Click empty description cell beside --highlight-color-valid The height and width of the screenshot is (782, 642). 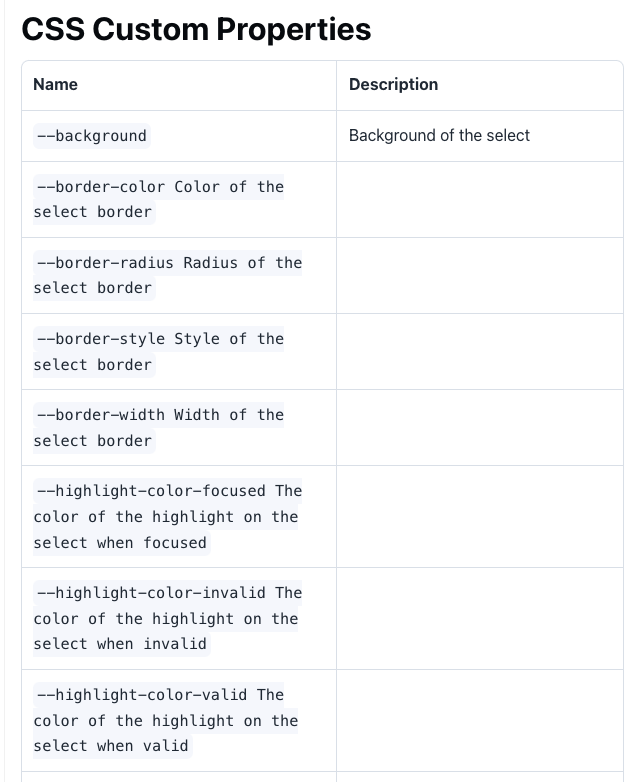pyautogui.click(x=480, y=721)
